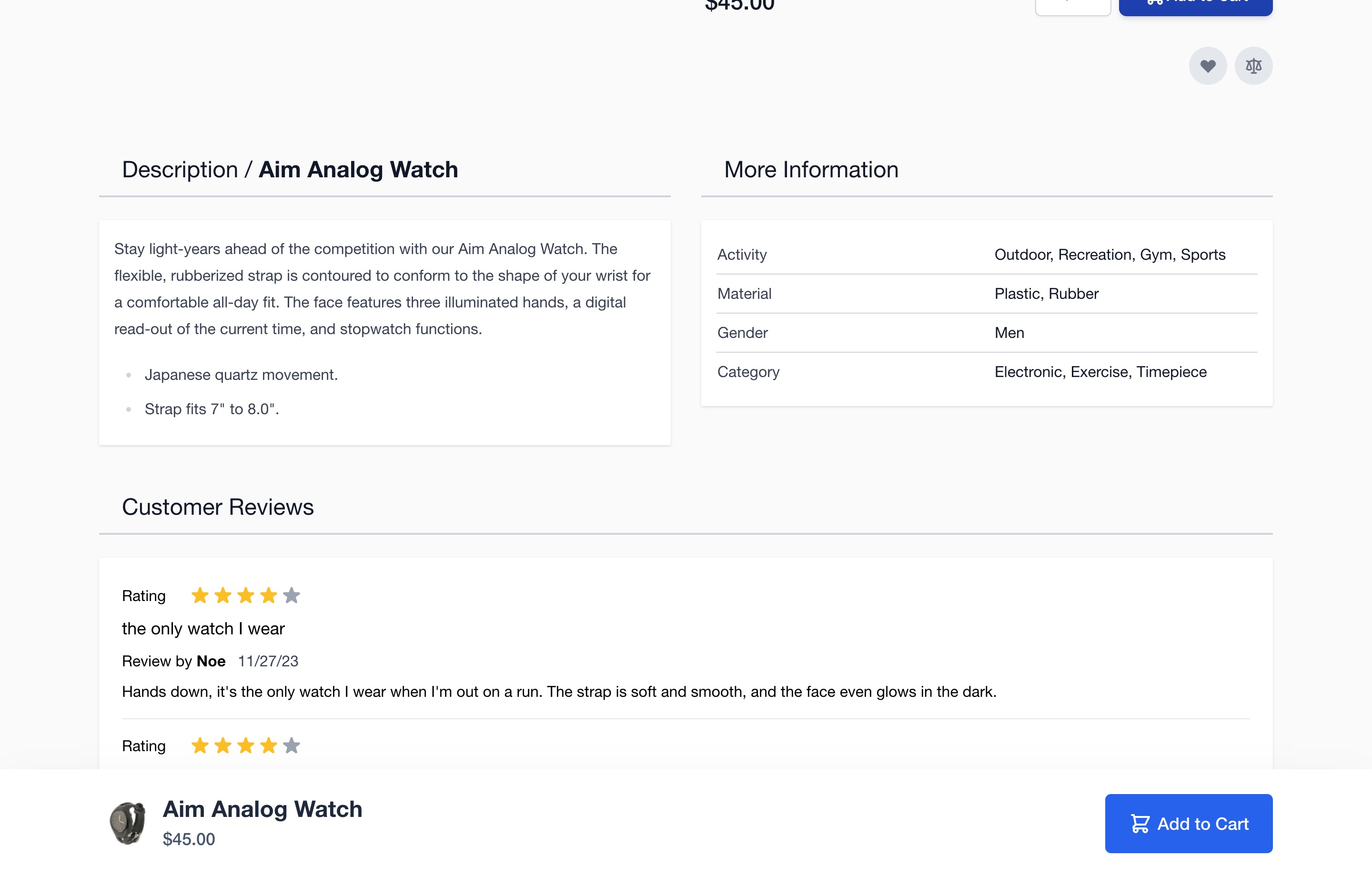Add watch to wishlist with heart icon
Viewport: 1372px width, 877px height.
click(1207, 66)
